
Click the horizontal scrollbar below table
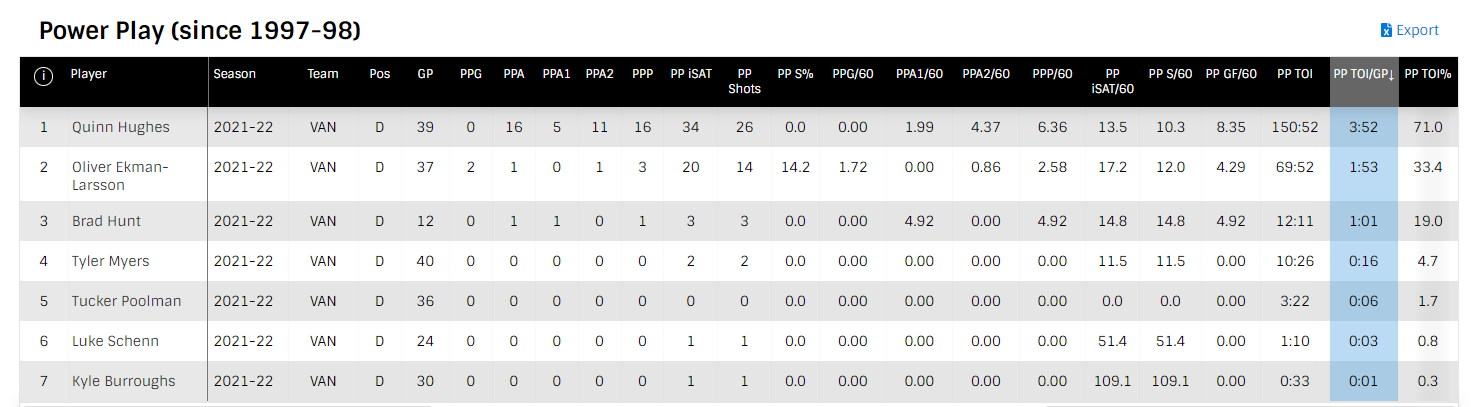(x=735, y=404)
